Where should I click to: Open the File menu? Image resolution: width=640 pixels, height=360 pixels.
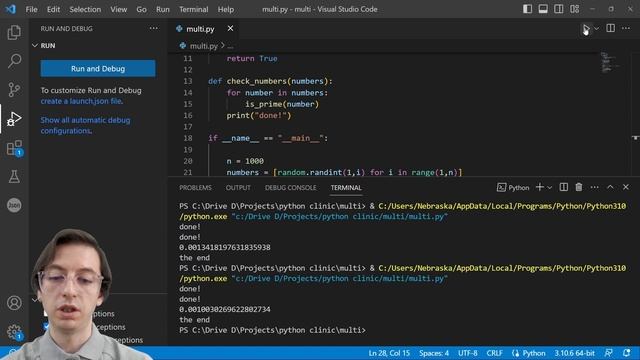pos(31,9)
